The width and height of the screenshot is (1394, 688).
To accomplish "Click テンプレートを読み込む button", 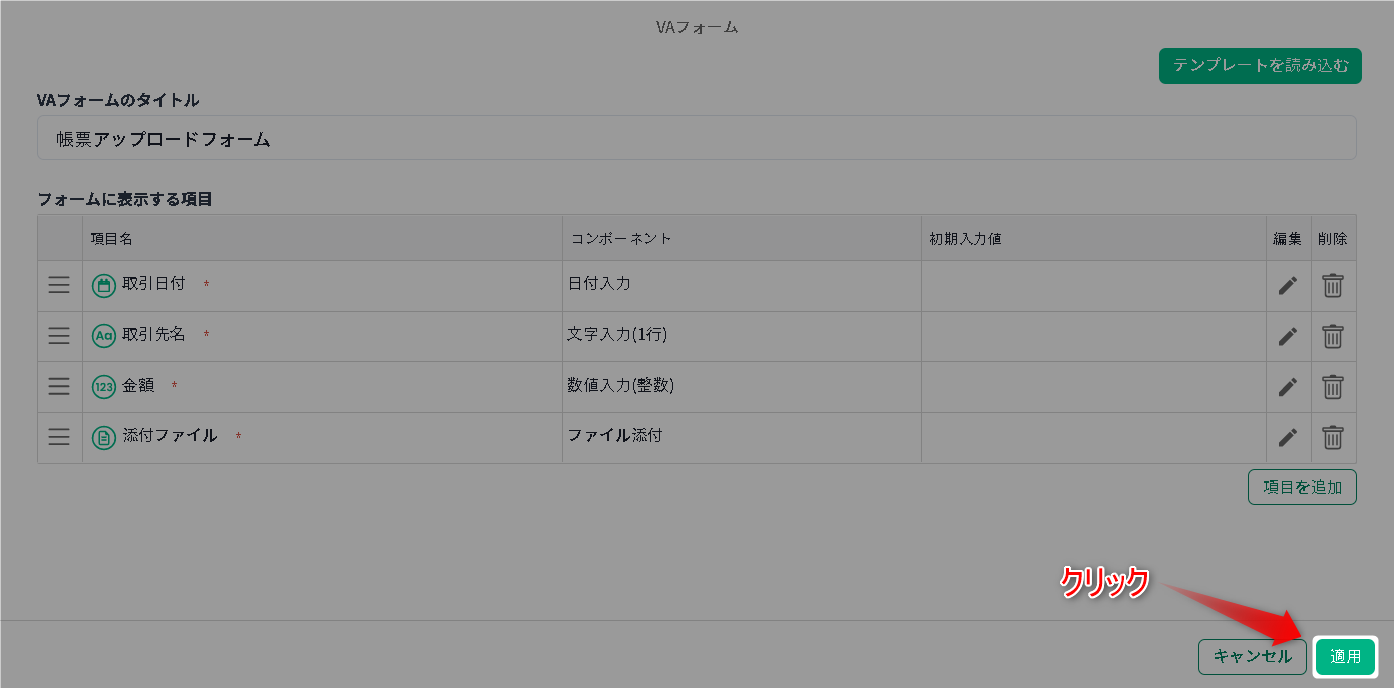I will (x=1260, y=65).
